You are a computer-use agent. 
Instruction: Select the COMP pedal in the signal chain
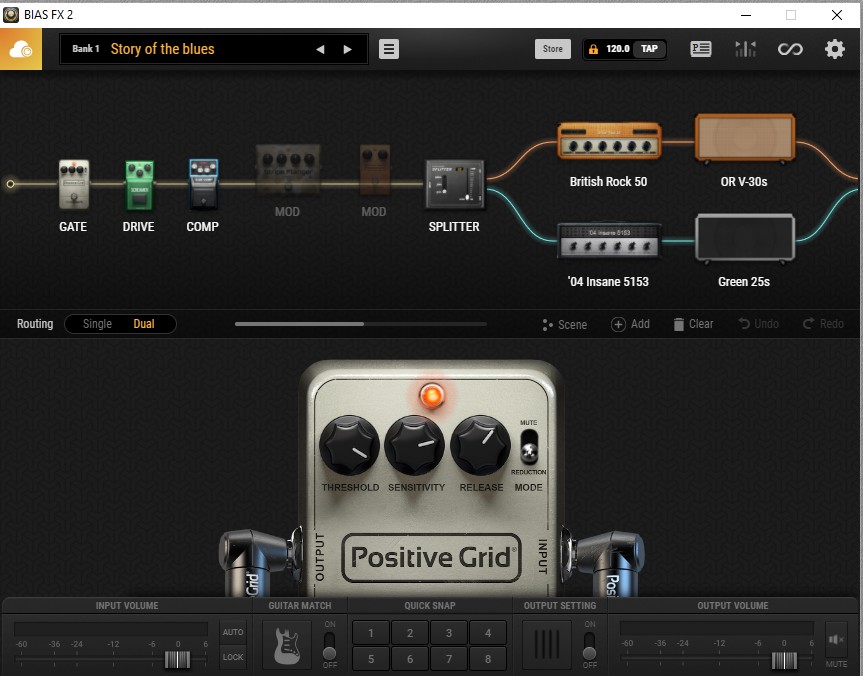tap(202, 185)
